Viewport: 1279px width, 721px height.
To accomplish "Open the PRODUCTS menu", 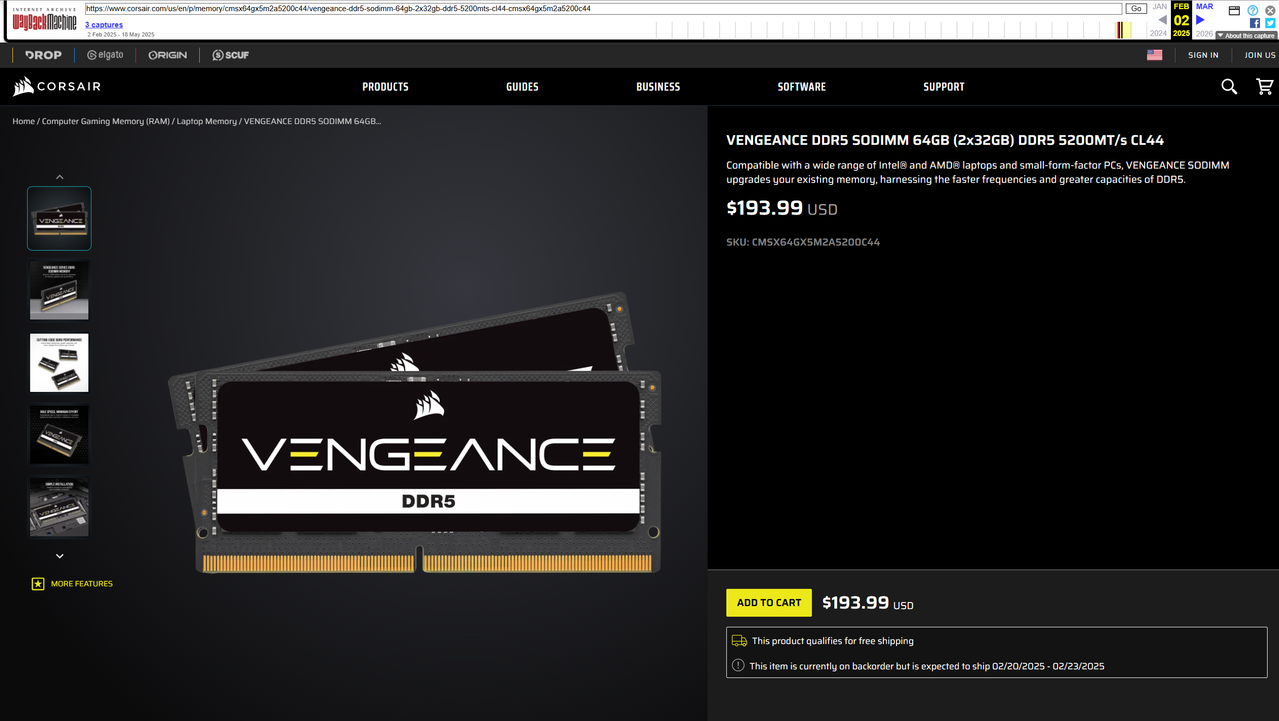I will pos(385,87).
